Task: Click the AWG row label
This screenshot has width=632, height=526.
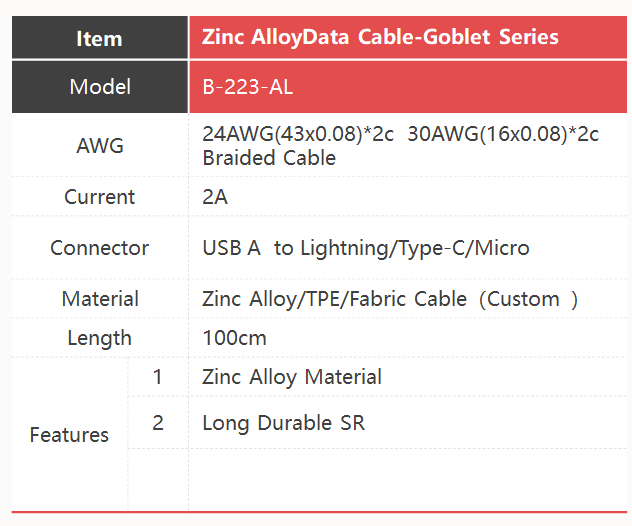Action: tap(100, 146)
